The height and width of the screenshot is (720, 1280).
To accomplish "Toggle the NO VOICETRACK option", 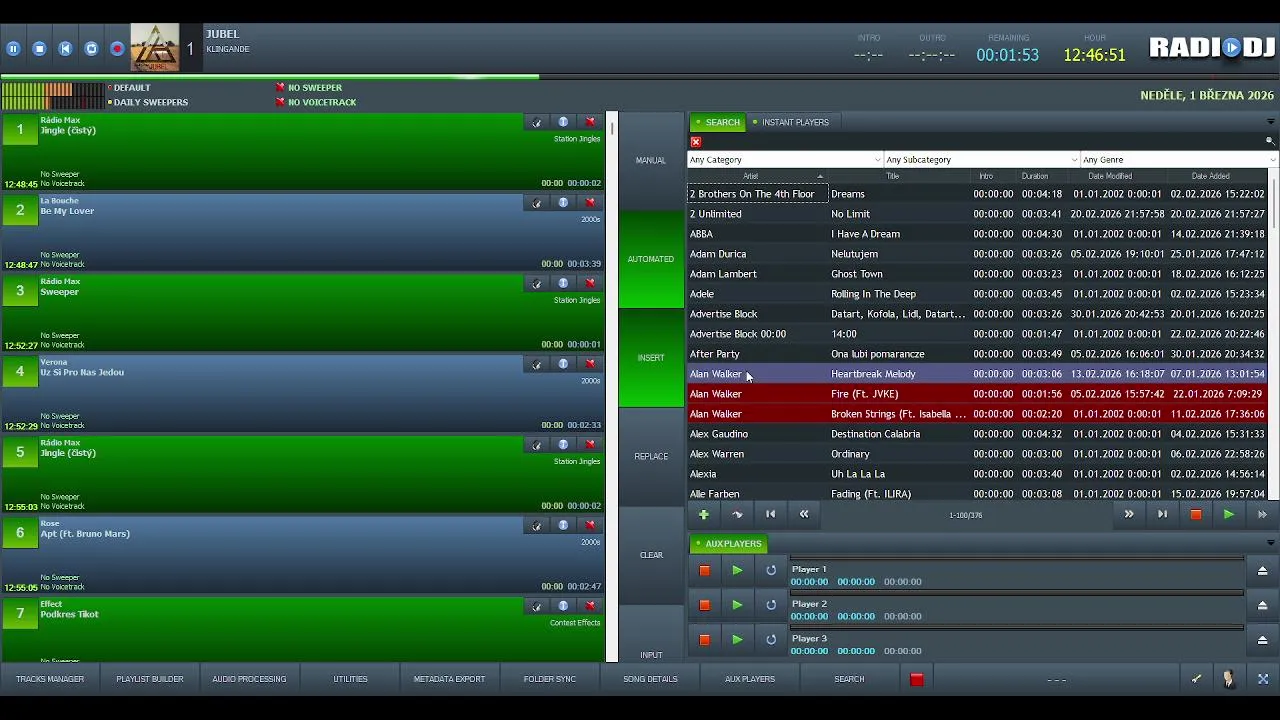I will point(315,102).
